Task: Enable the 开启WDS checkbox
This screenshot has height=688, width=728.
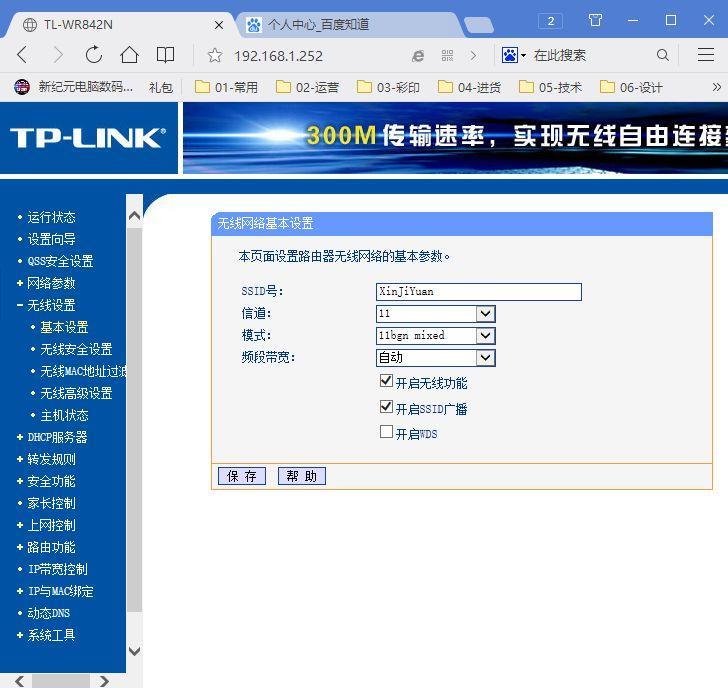Action: point(386,432)
